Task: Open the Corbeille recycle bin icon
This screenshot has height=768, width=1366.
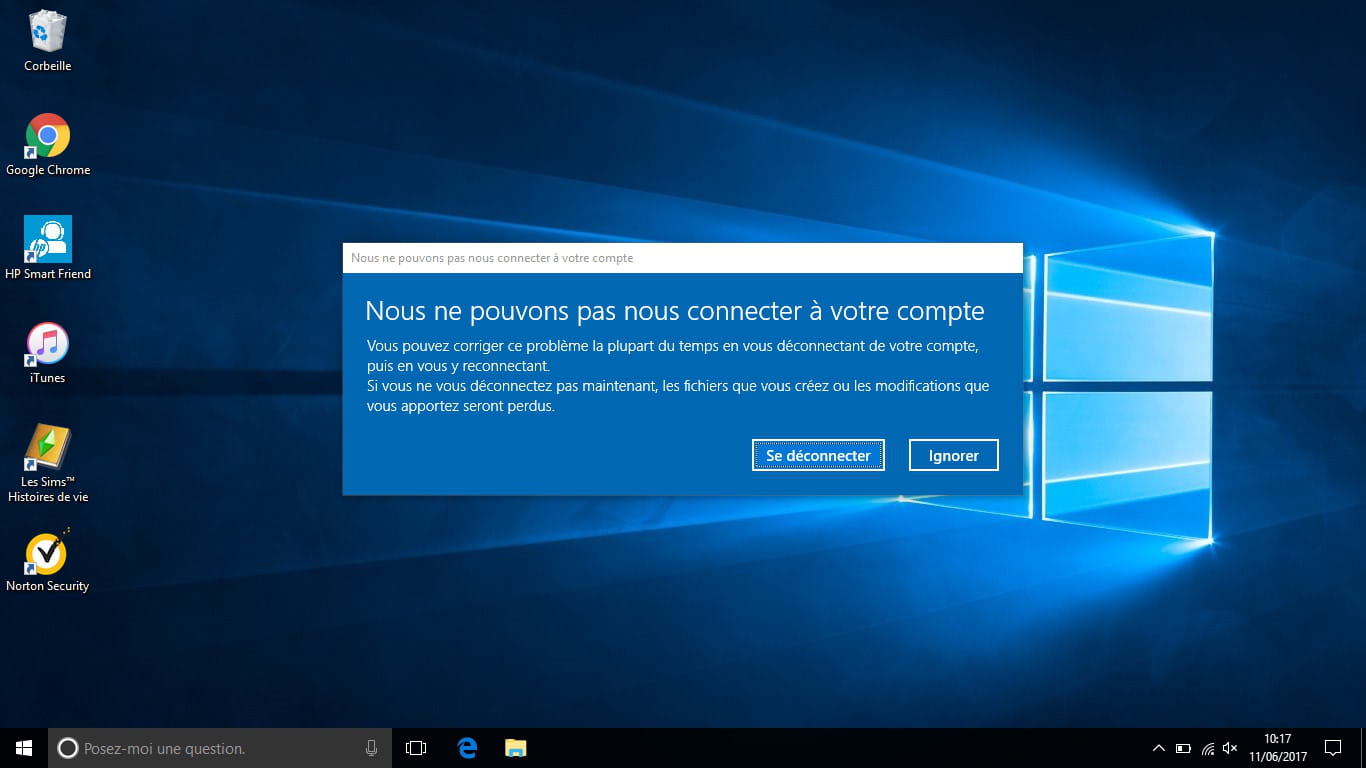Action: [x=48, y=40]
